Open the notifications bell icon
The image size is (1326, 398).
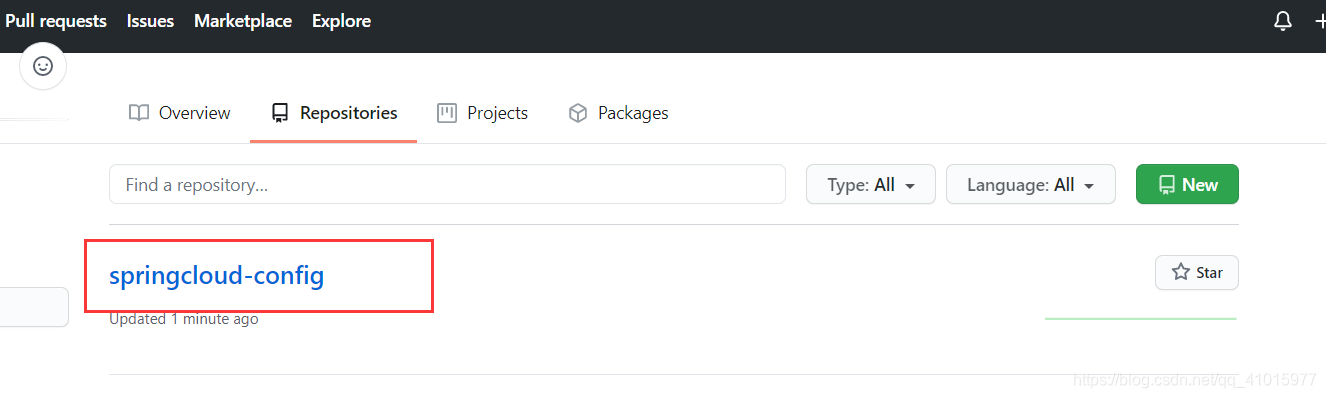[1283, 21]
